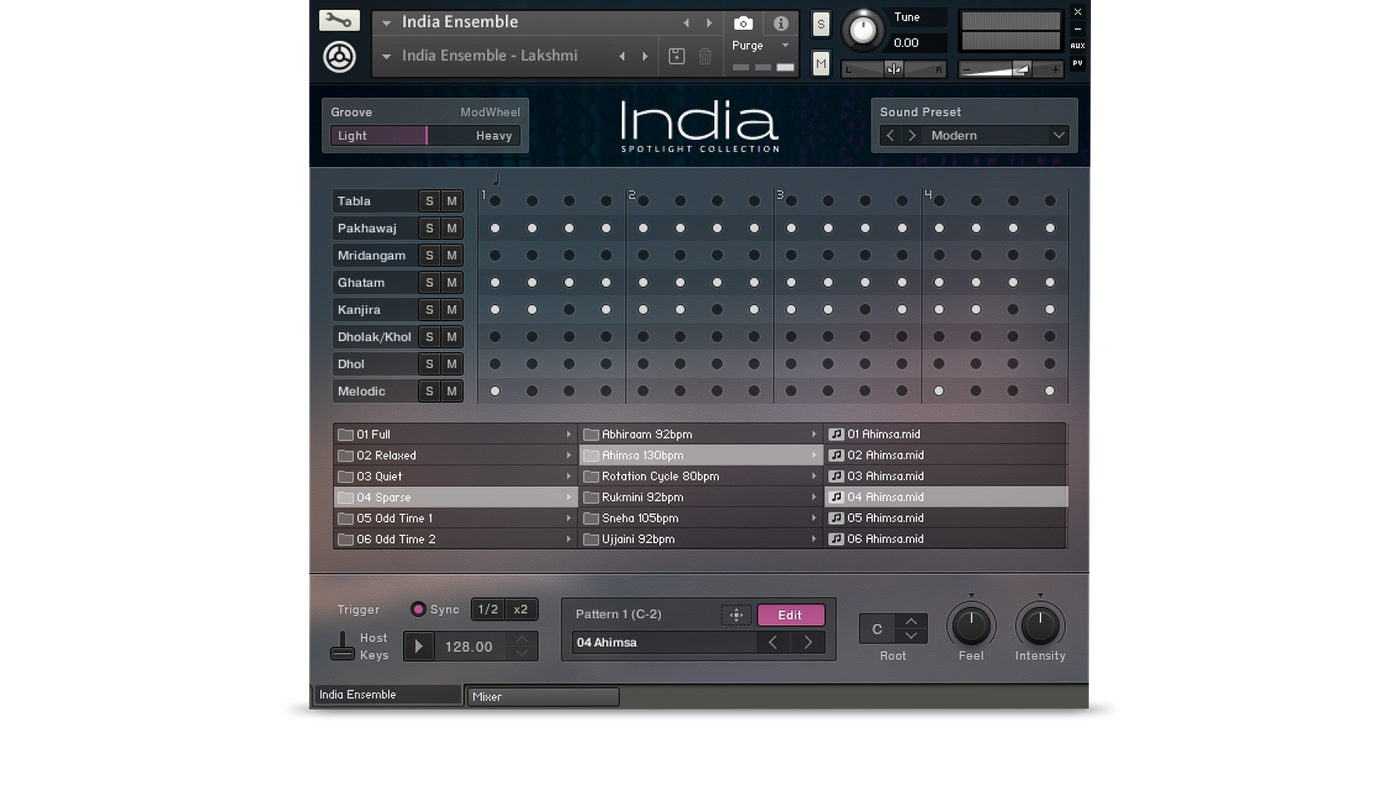Expand the 02 Relaxed folder
Viewport: 1400px width, 804px height.
pos(456,455)
